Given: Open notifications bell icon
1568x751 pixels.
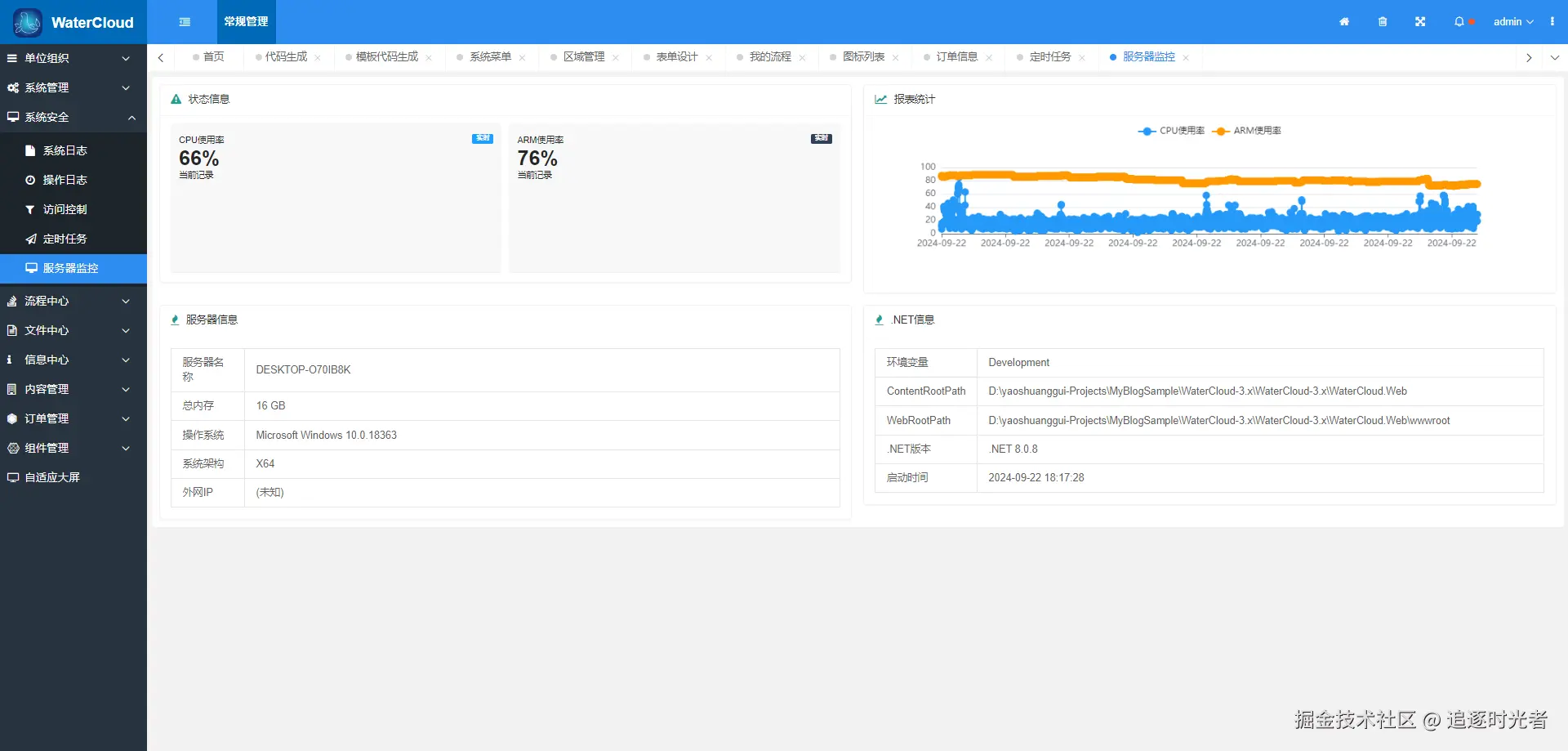Looking at the screenshot, I should pos(1459,22).
